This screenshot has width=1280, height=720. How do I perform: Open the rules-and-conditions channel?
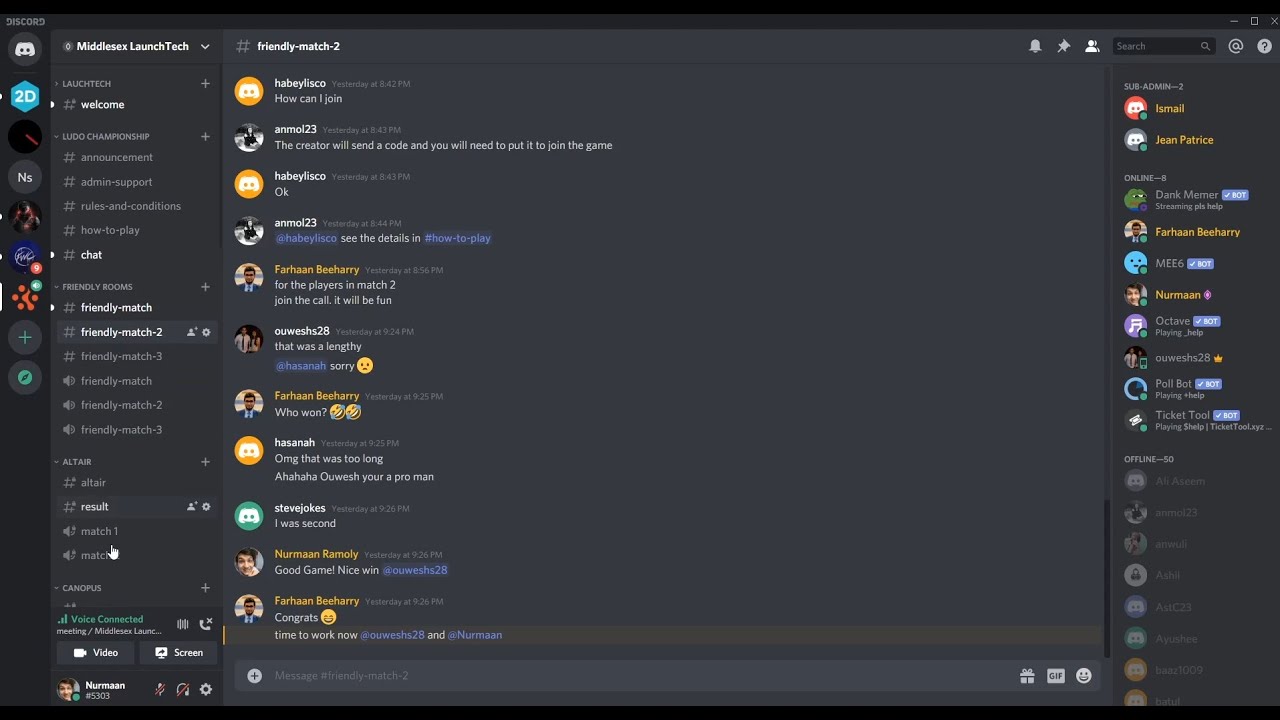coord(131,206)
